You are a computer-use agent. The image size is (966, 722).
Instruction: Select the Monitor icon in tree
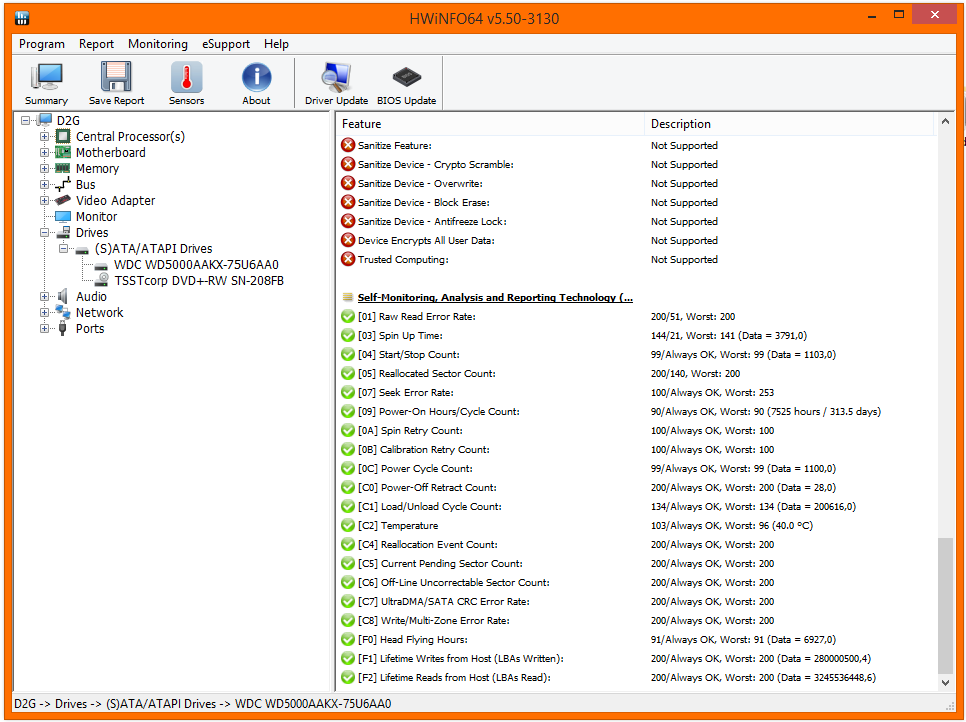tap(63, 216)
